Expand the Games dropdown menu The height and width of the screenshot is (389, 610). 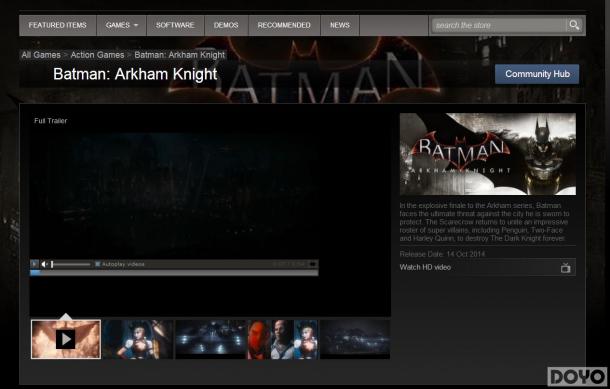point(121,25)
